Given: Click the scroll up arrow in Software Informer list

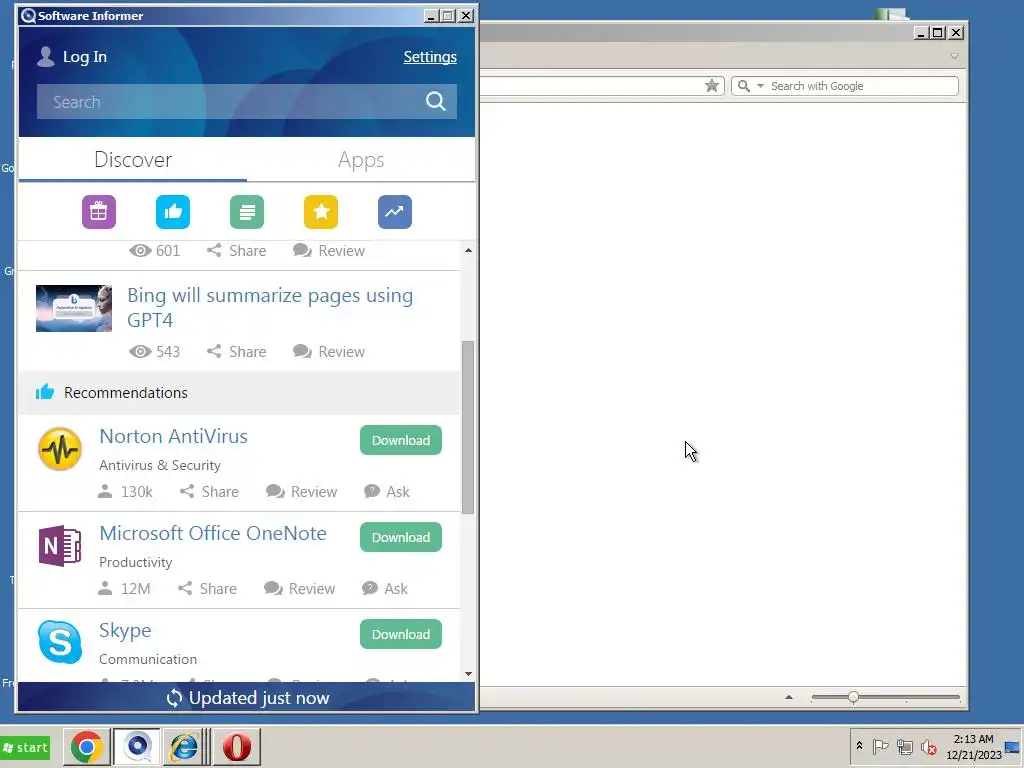Looking at the screenshot, I should pos(468,251).
